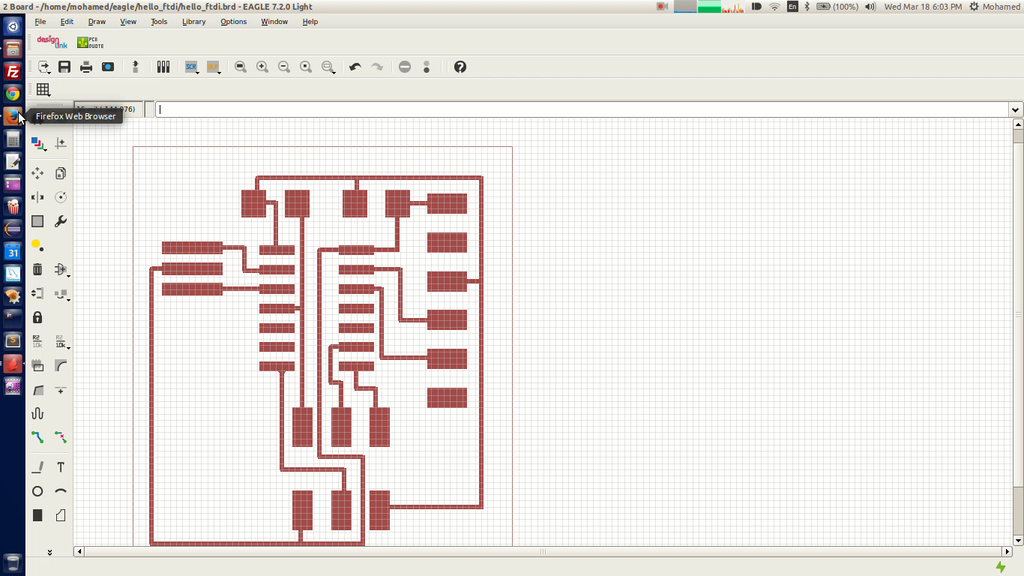Click the Zoom to fit icon

pos(240,67)
